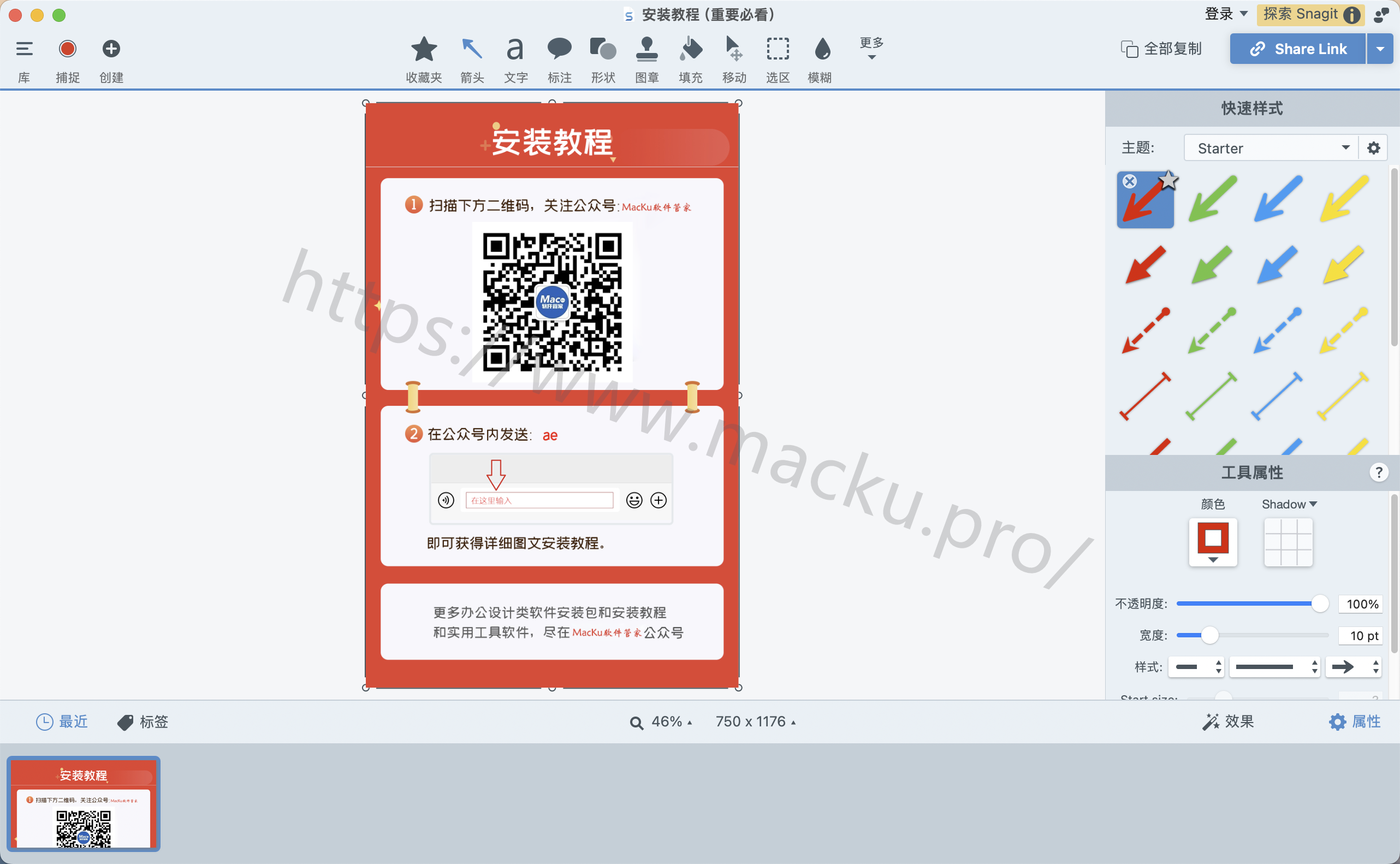Select the Stamp (图章) tool
Image resolution: width=1400 pixels, height=864 pixels.
(646, 49)
